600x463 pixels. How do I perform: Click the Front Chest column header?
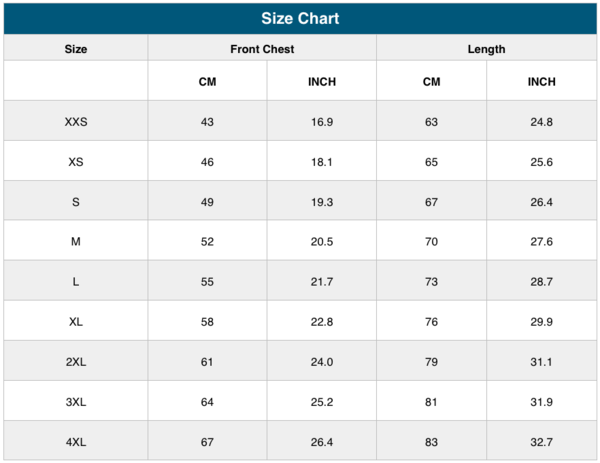coord(262,49)
